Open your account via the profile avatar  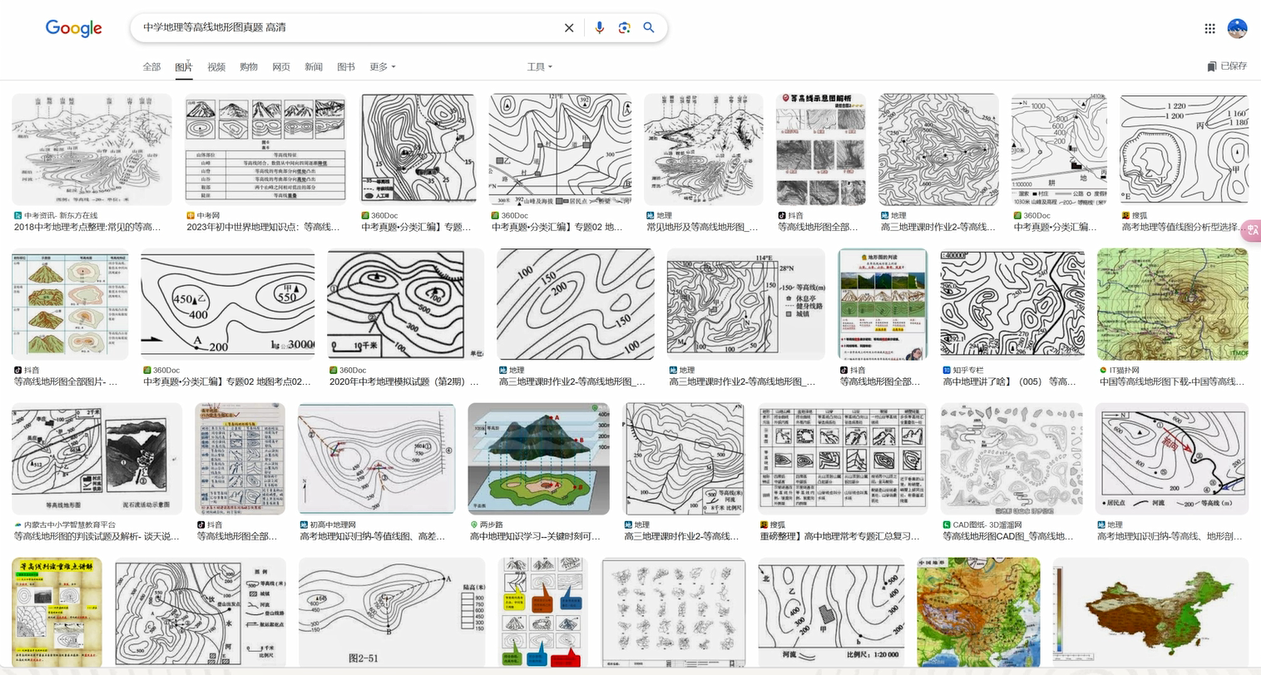coord(1238,28)
